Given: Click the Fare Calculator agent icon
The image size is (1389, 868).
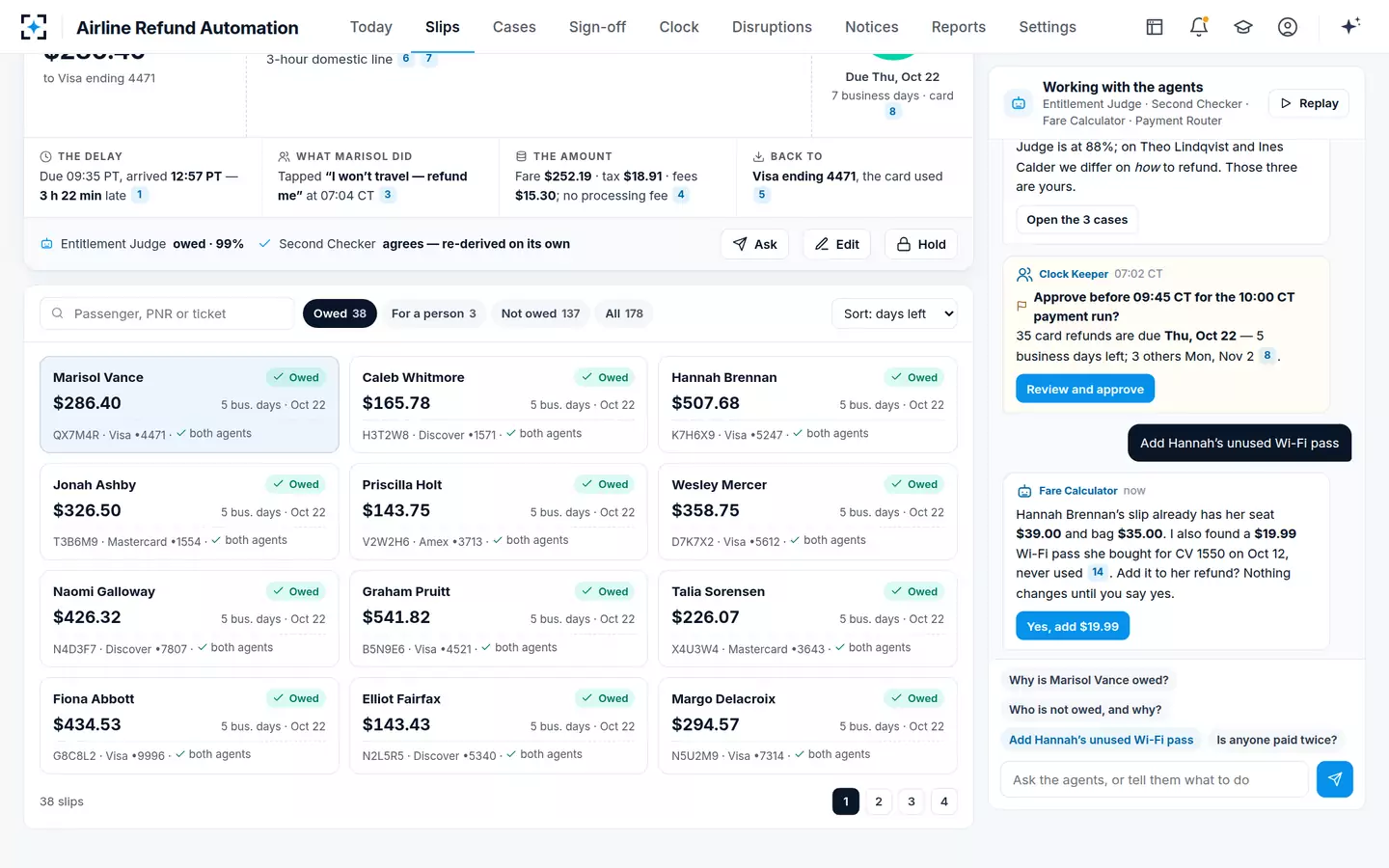Looking at the screenshot, I should pyautogui.click(x=1024, y=491).
